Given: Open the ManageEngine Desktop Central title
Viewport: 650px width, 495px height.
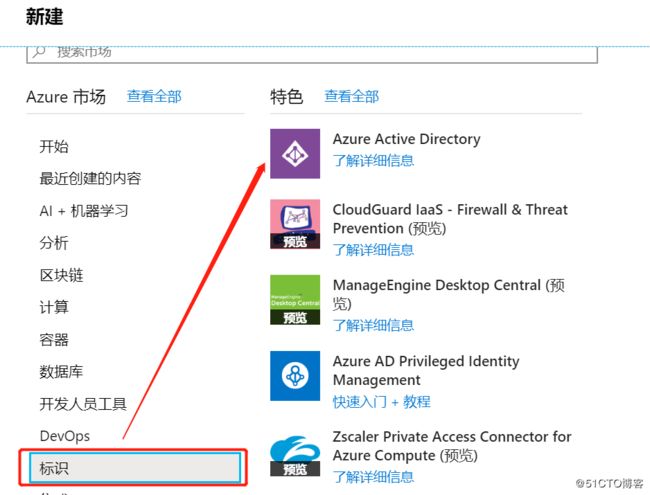Looking at the screenshot, I should [x=449, y=294].
